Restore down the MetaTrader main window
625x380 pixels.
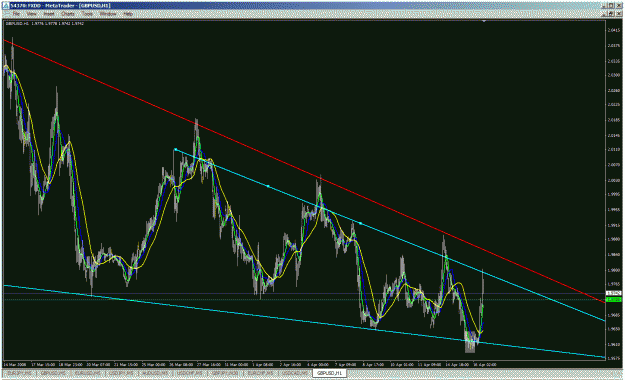611,6
